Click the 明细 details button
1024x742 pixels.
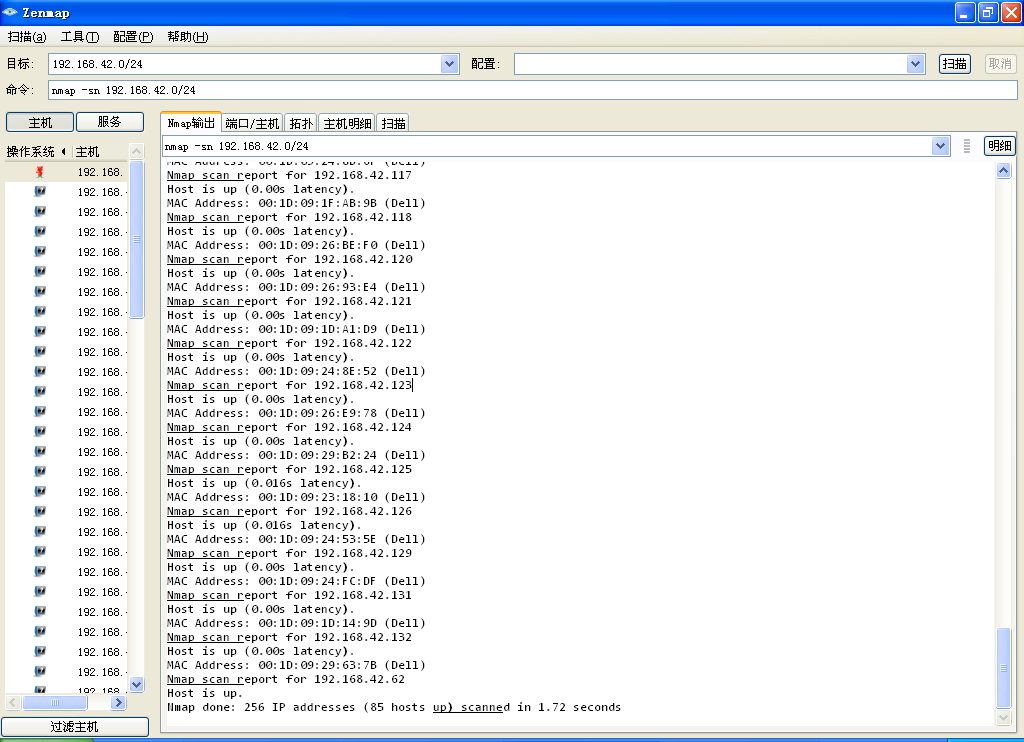click(x=999, y=146)
